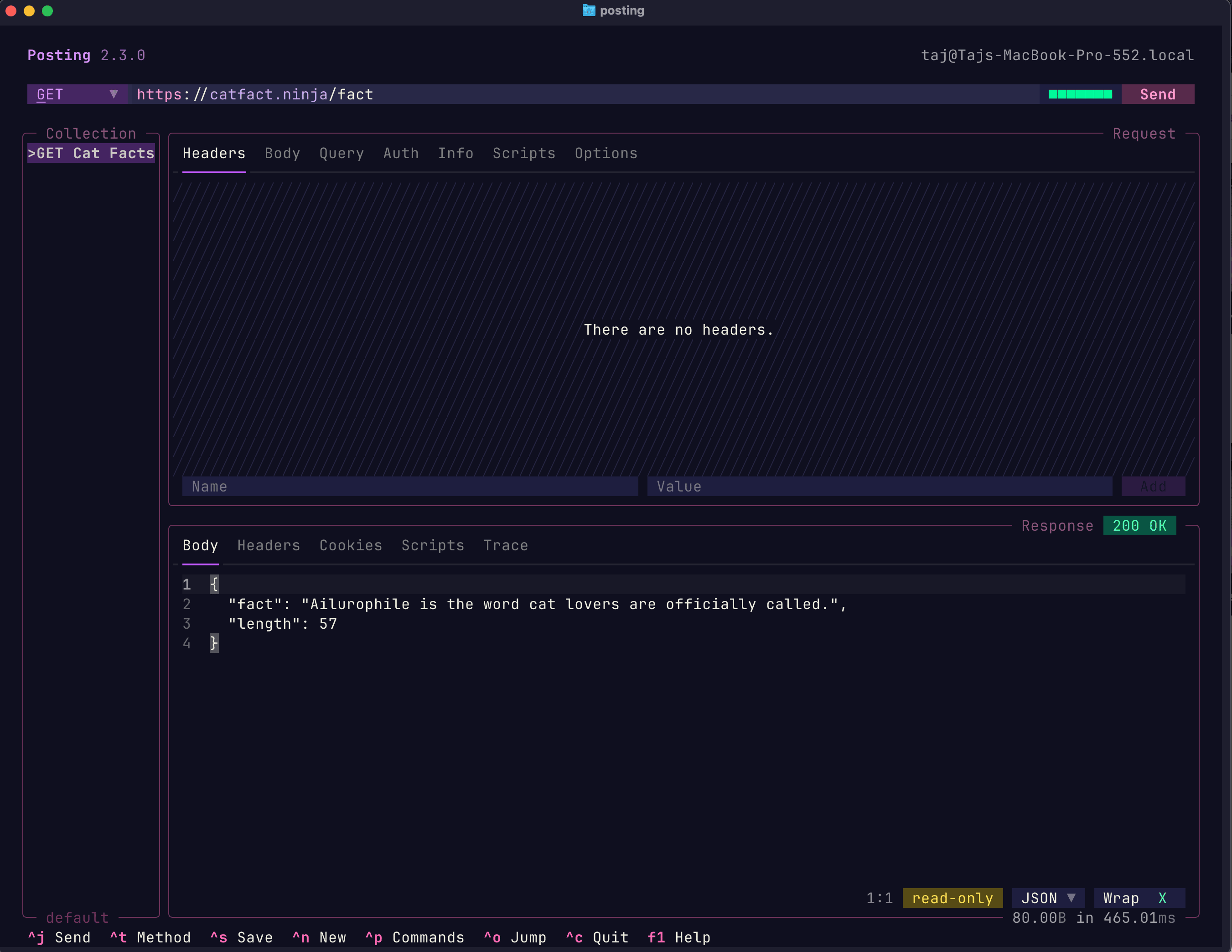Click the default environment label
This screenshot has width=1232, height=952.
click(x=77, y=918)
